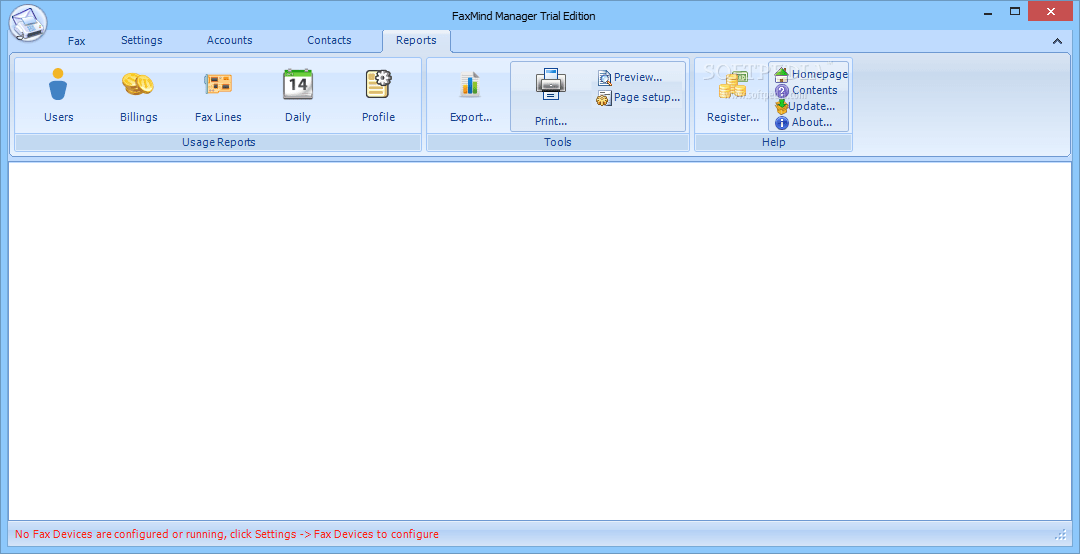
Task: Check for Update in Help group
Action: [x=804, y=106]
